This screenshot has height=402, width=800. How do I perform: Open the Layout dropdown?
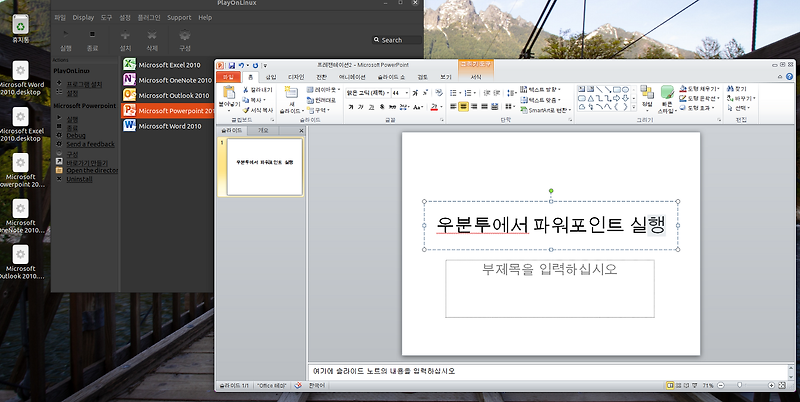(x=323, y=90)
